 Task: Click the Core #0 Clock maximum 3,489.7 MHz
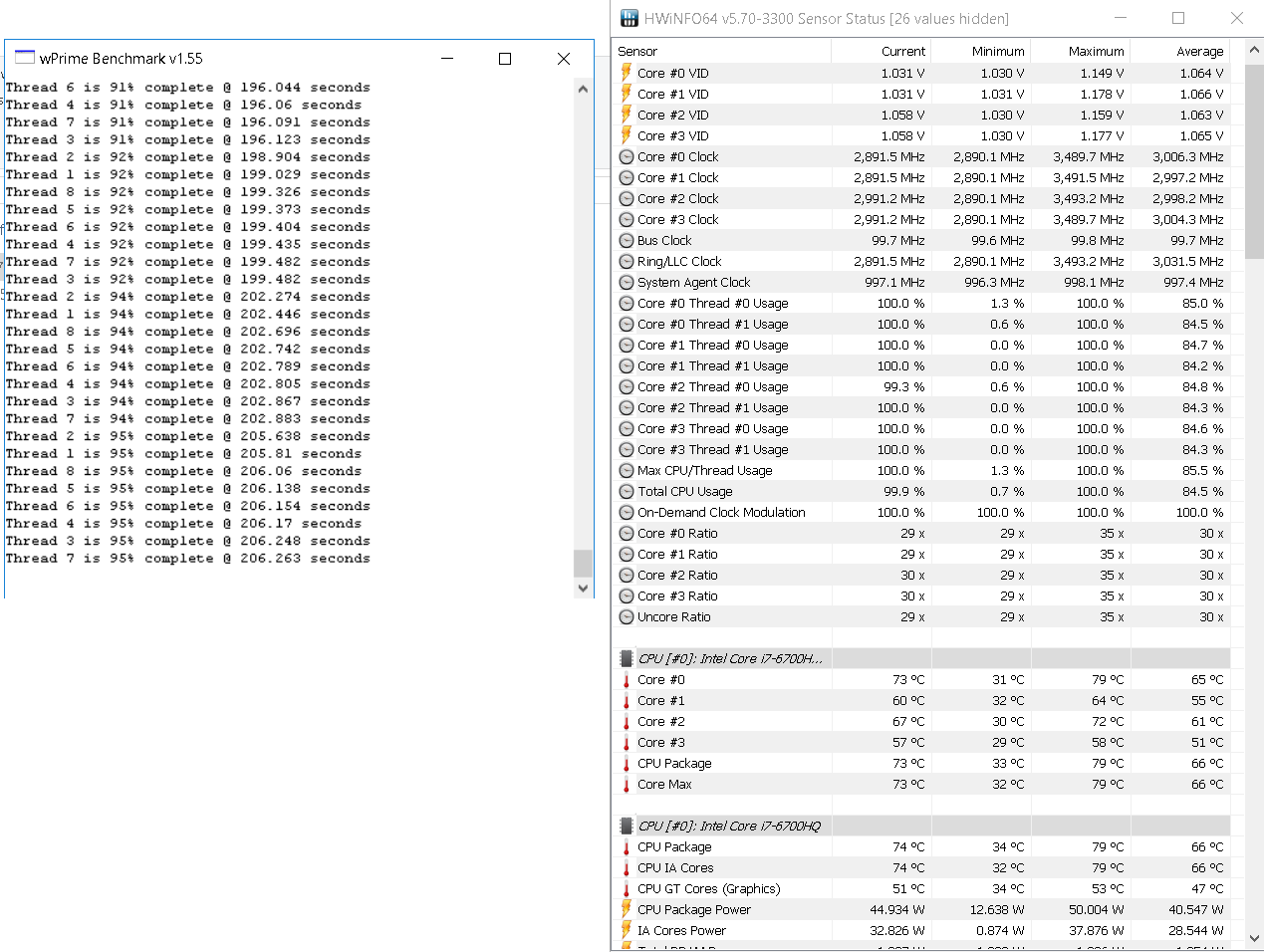click(1089, 156)
